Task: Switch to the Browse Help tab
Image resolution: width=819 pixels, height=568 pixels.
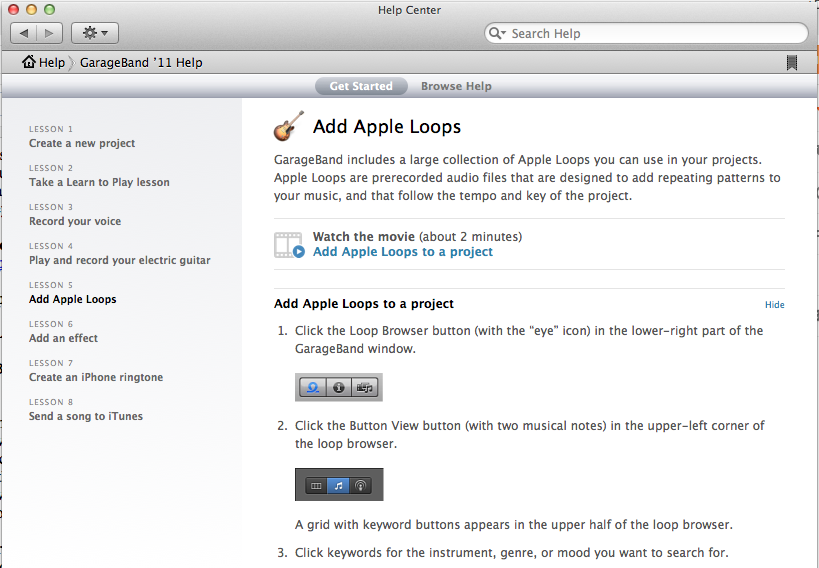Action: (456, 86)
